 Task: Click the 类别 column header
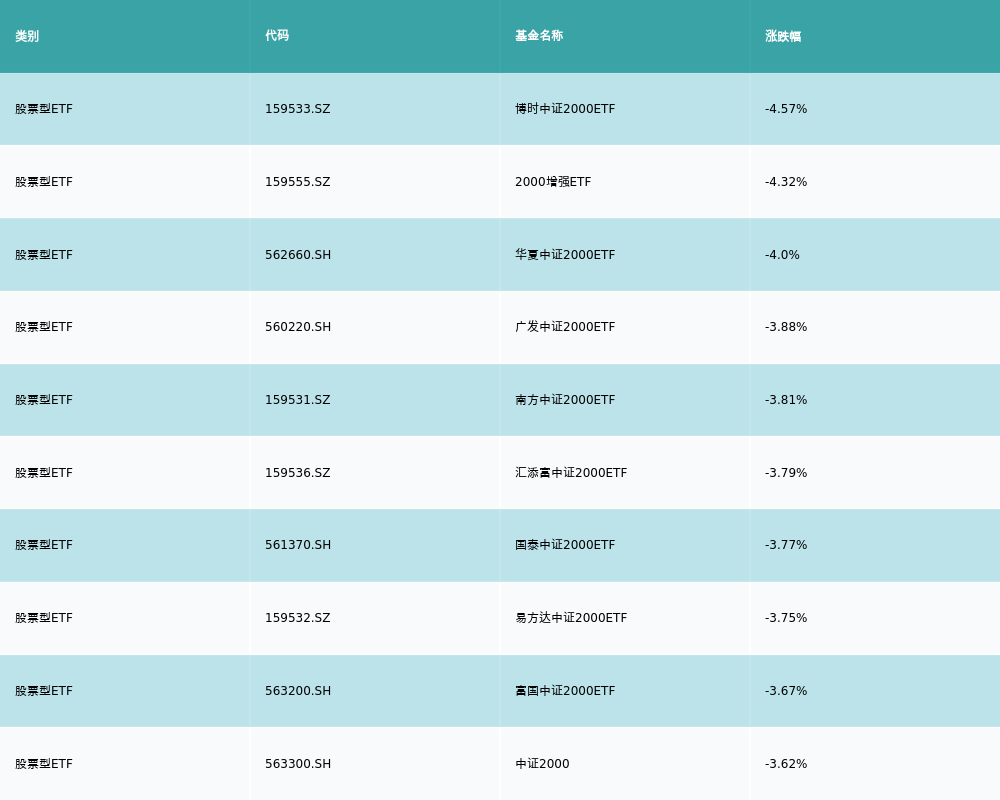(x=27, y=36)
